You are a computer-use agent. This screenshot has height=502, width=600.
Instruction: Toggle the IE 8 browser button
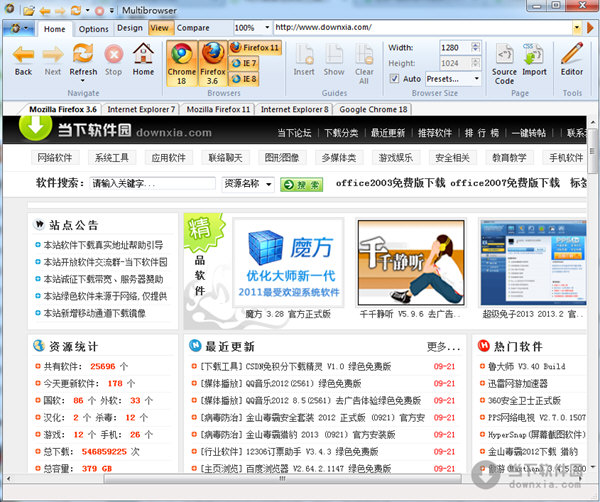[x=244, y=79]
